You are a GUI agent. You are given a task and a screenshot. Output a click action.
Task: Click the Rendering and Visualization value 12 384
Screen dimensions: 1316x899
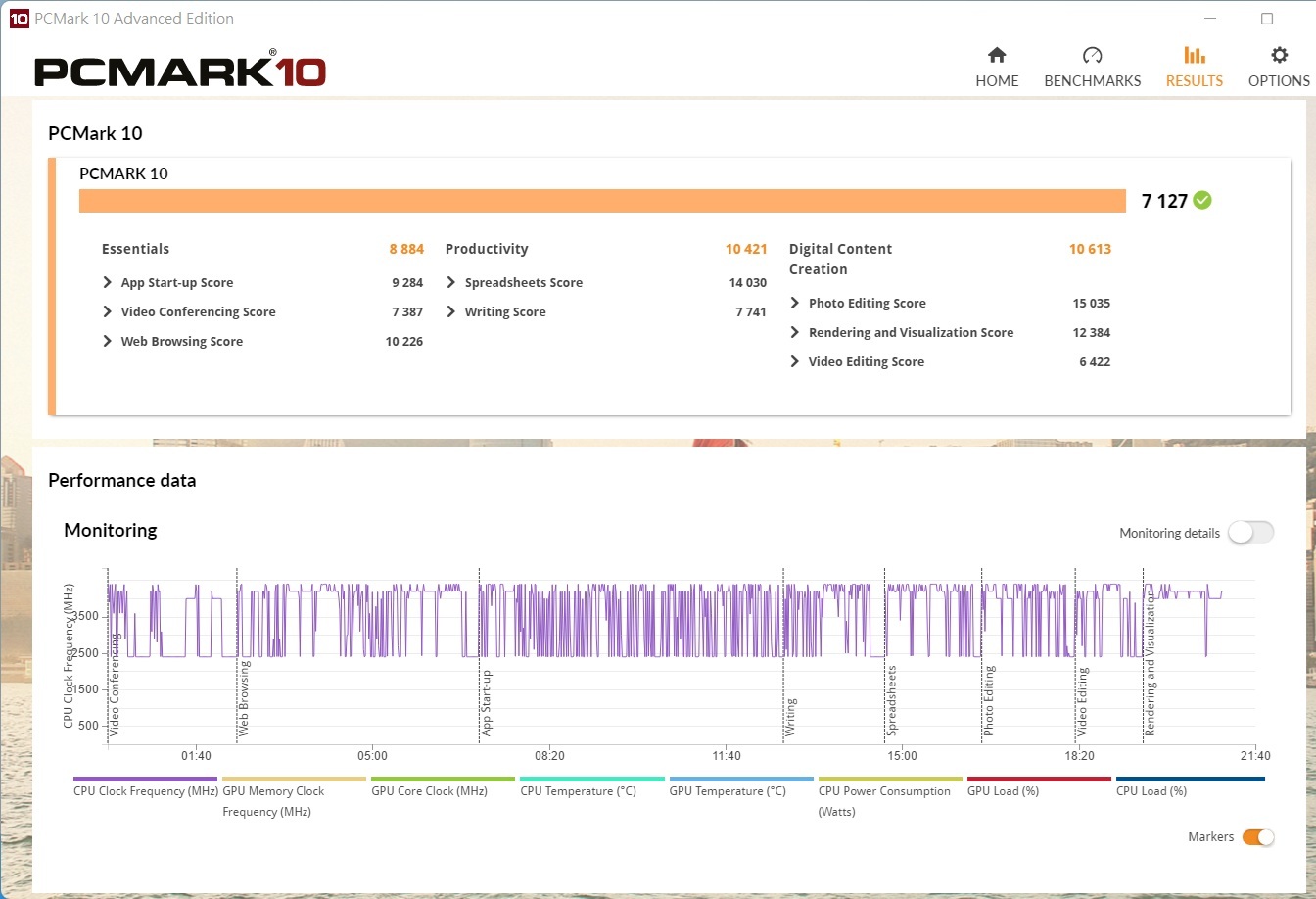(x=1091, y=333)
